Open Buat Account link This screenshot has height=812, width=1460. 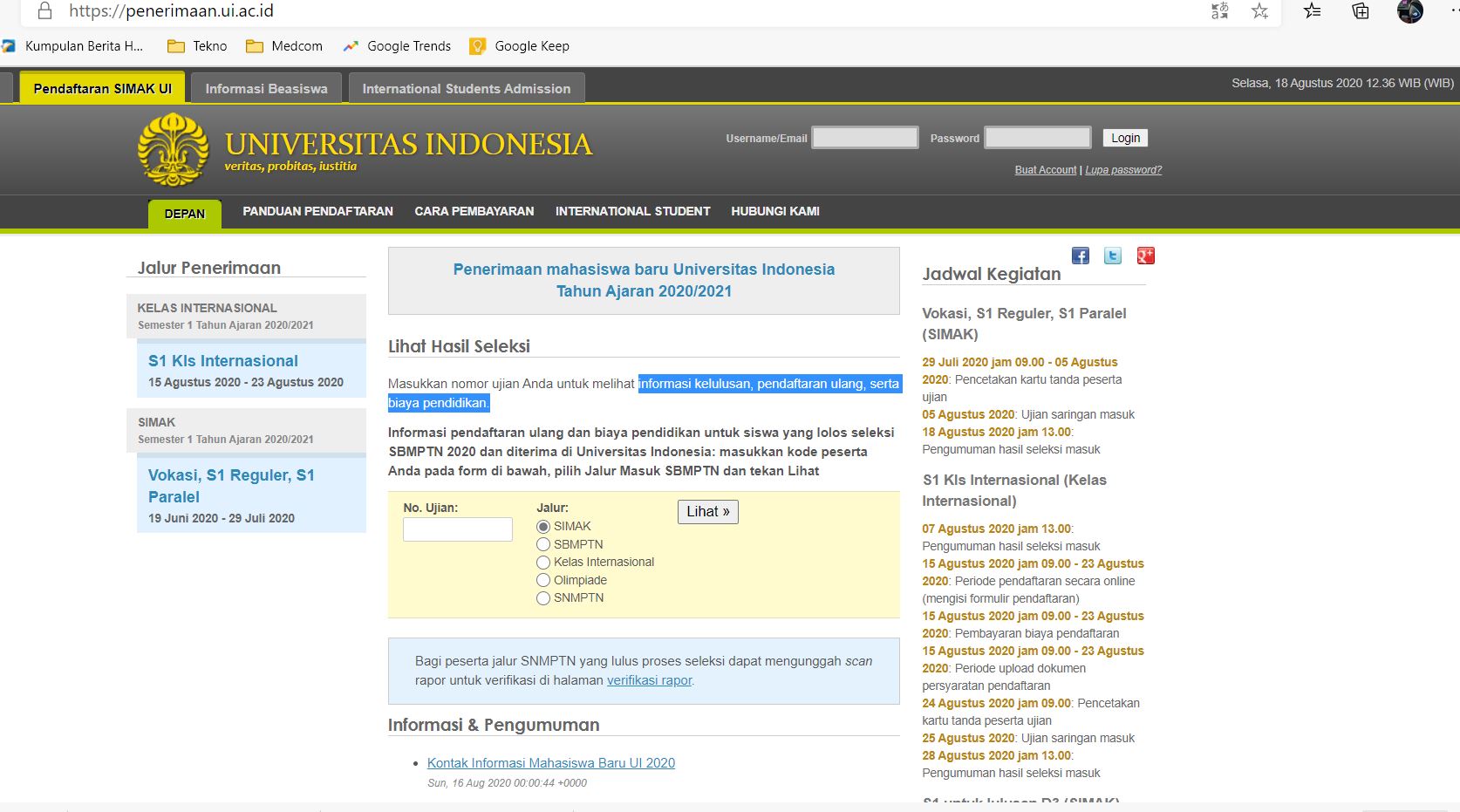(1046, 170)
